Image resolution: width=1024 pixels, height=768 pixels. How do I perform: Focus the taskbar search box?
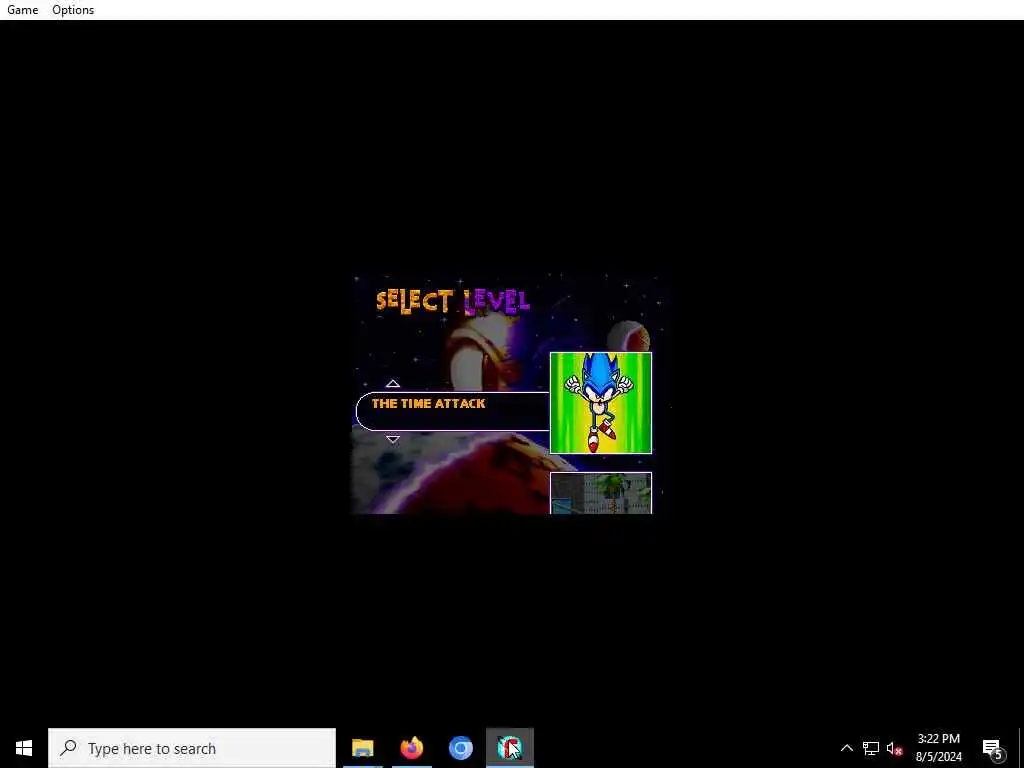pos(192,748)
